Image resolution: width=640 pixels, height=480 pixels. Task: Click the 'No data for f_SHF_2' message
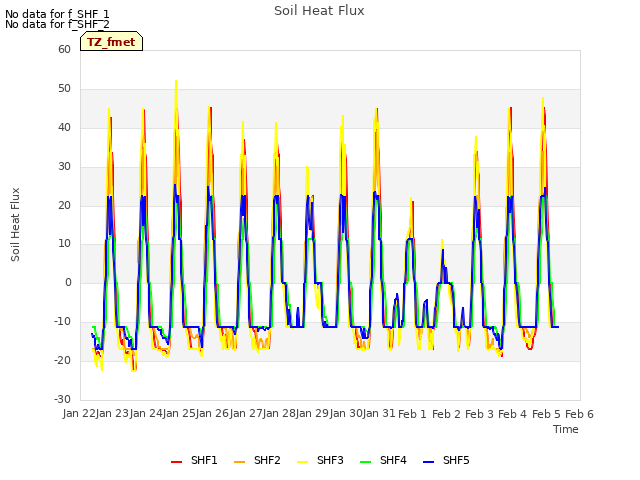click(57, 24)
